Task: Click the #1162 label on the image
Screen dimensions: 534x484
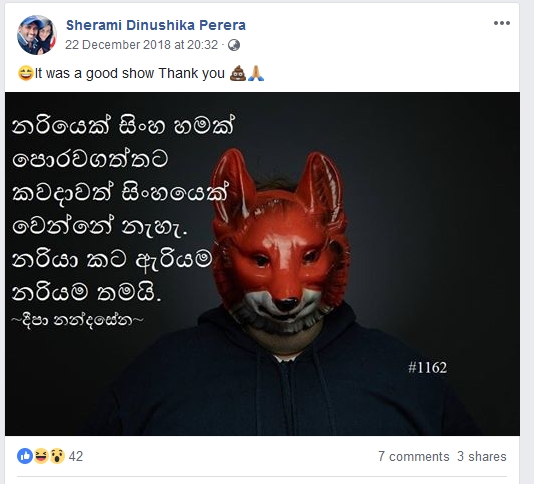Action: 427,368
